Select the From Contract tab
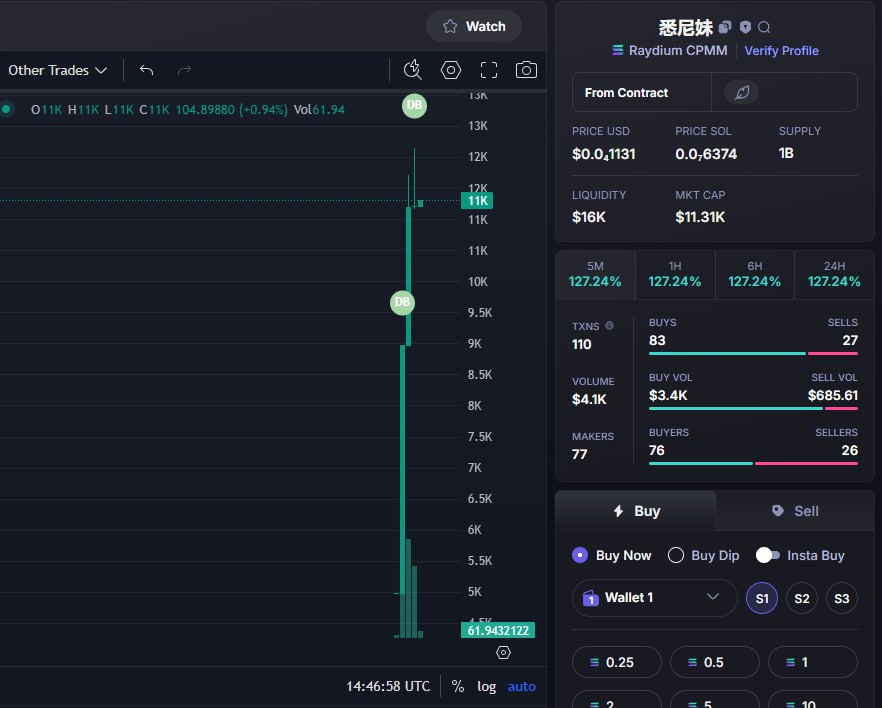 (642, 92)
